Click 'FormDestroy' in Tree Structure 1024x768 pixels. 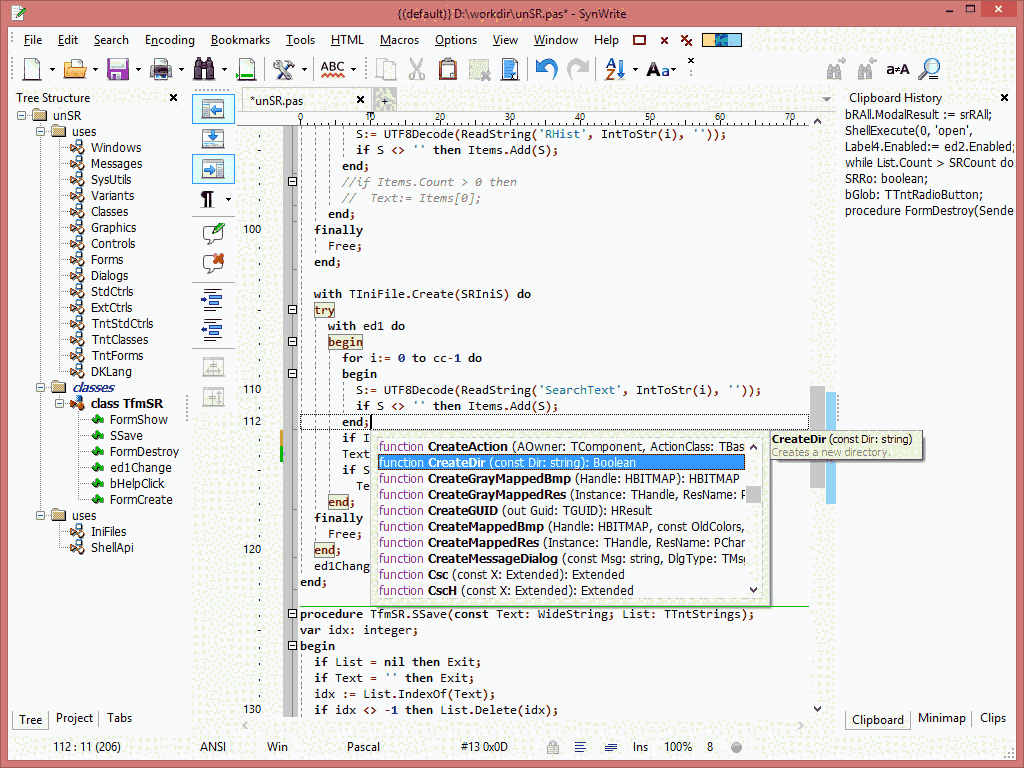144,452
